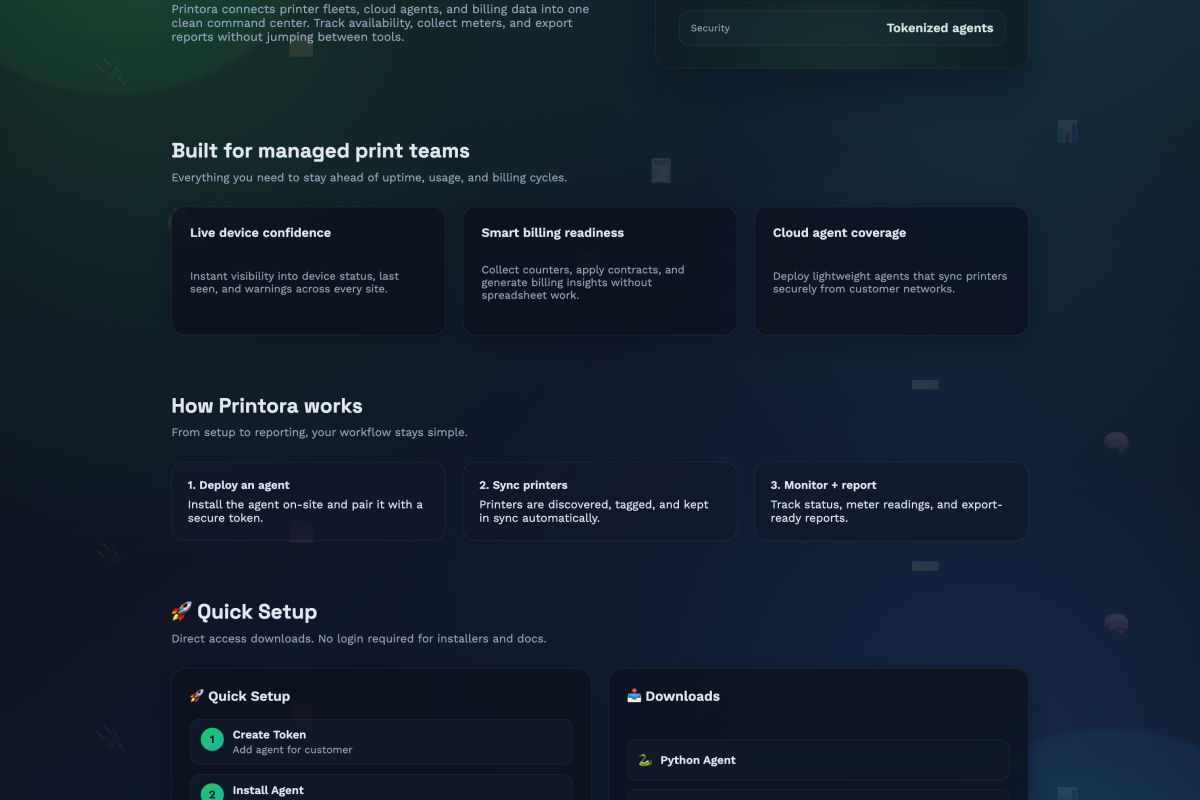Click the green step 2 badge for Install Agent
This screenshot has height=800, width=1200.
[x=211, y=793]
